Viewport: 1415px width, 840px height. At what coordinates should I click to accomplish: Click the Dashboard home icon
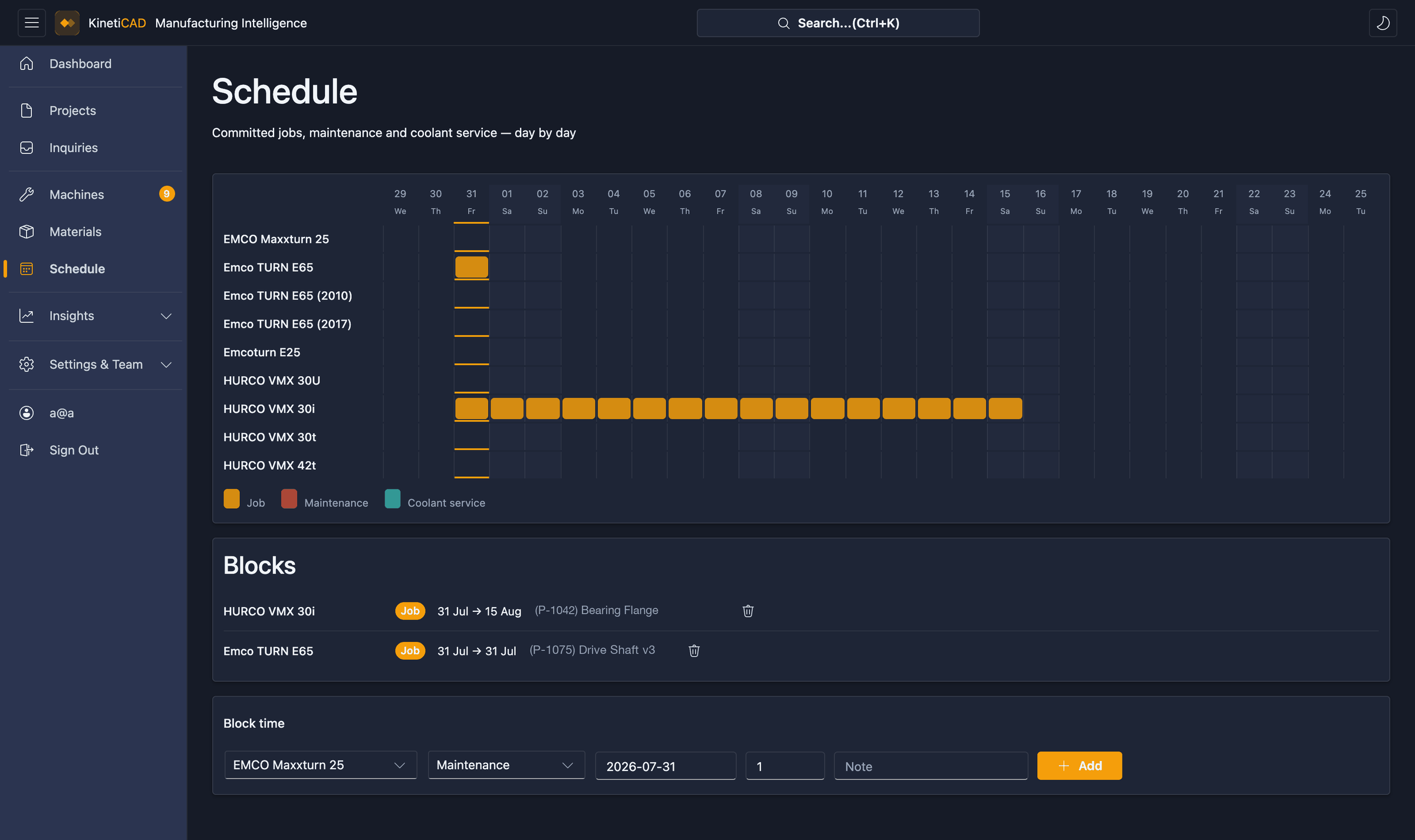click(x=27, y=64)
